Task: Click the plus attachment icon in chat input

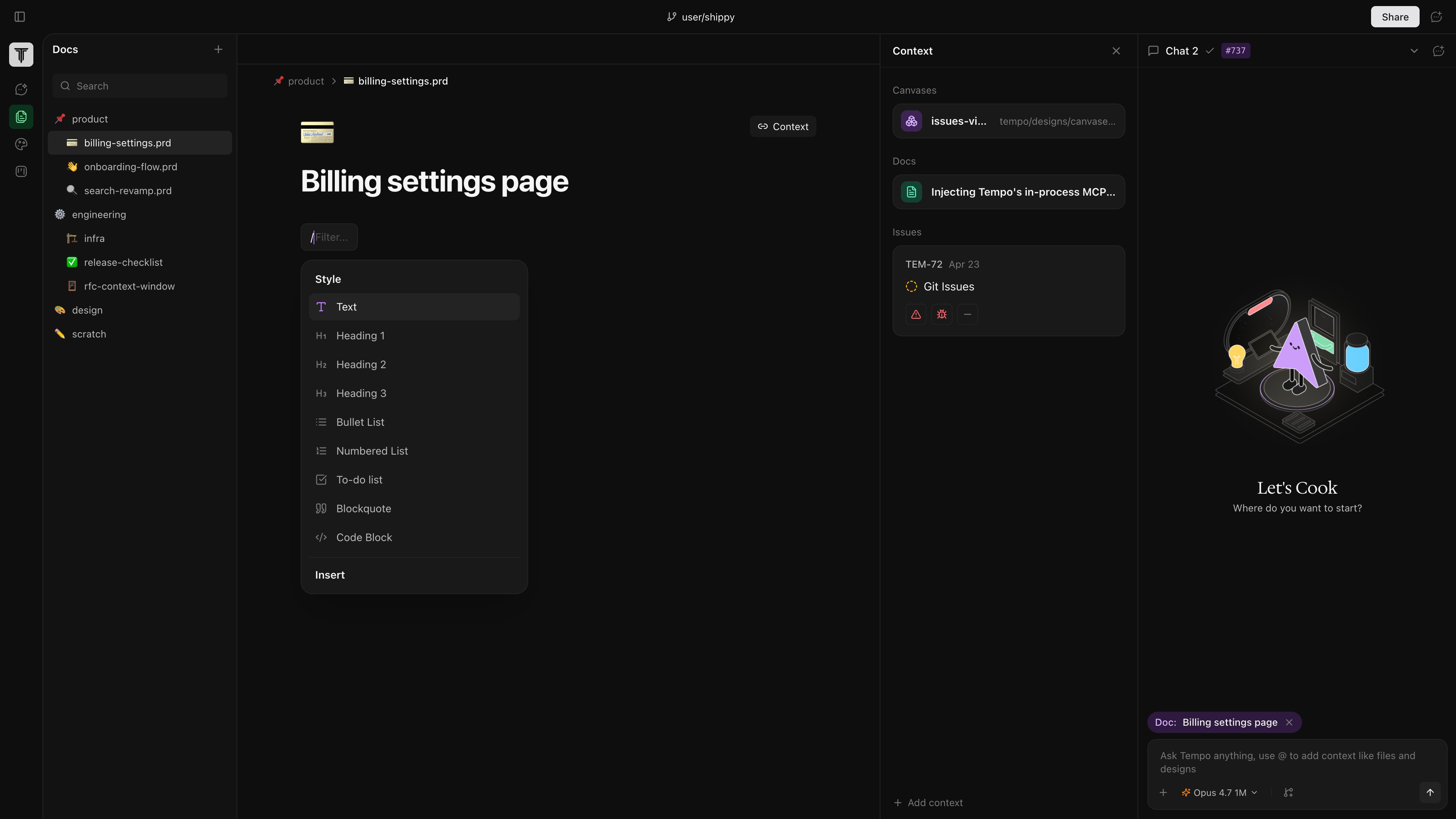Action: [x=1163, y=792]
